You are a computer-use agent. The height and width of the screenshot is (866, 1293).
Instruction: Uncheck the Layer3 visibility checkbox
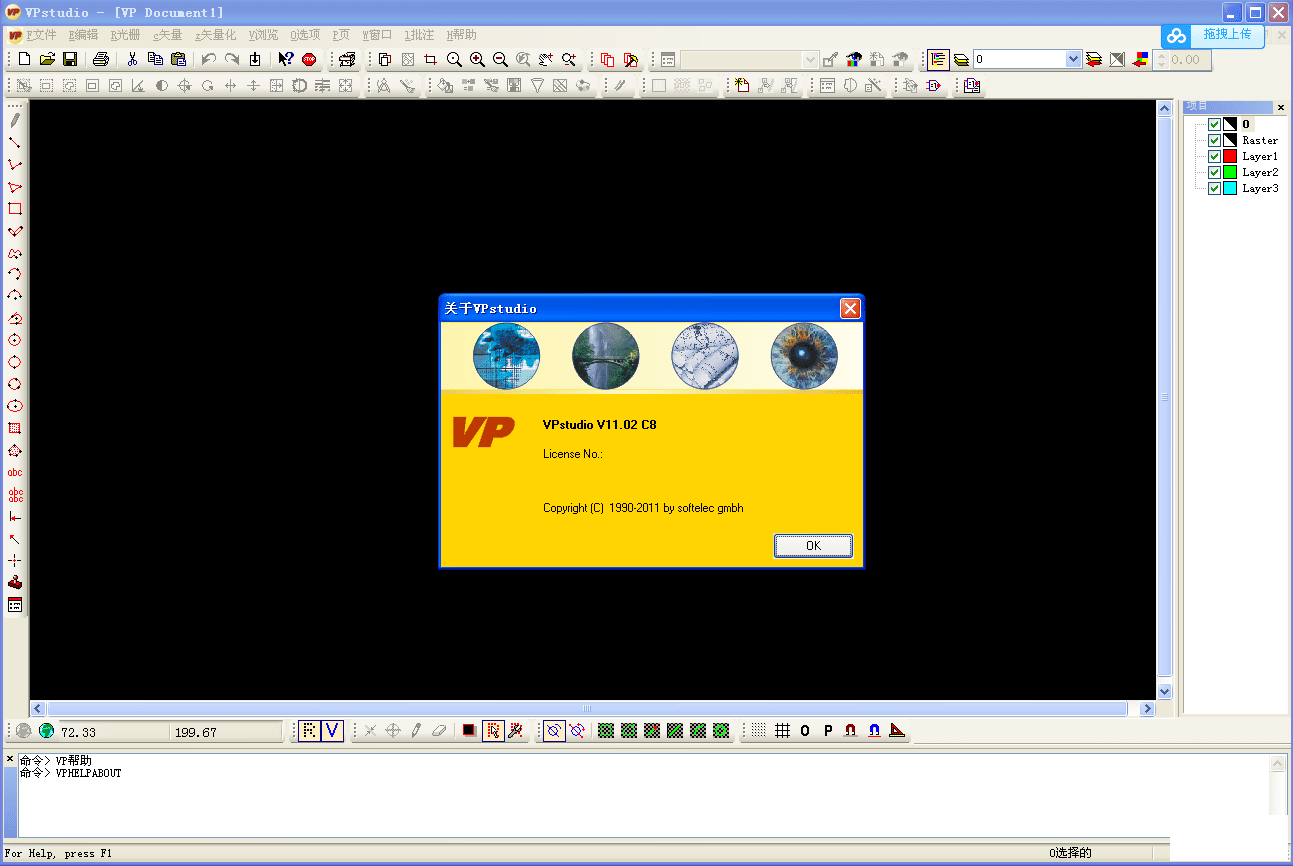[x=1214, y=188]
